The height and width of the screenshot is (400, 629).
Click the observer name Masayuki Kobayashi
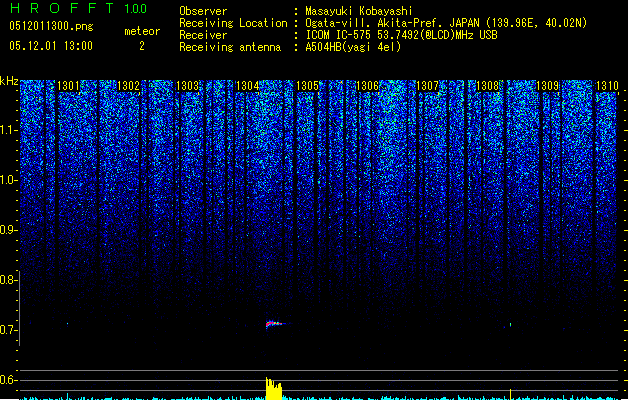pos(359,11)
